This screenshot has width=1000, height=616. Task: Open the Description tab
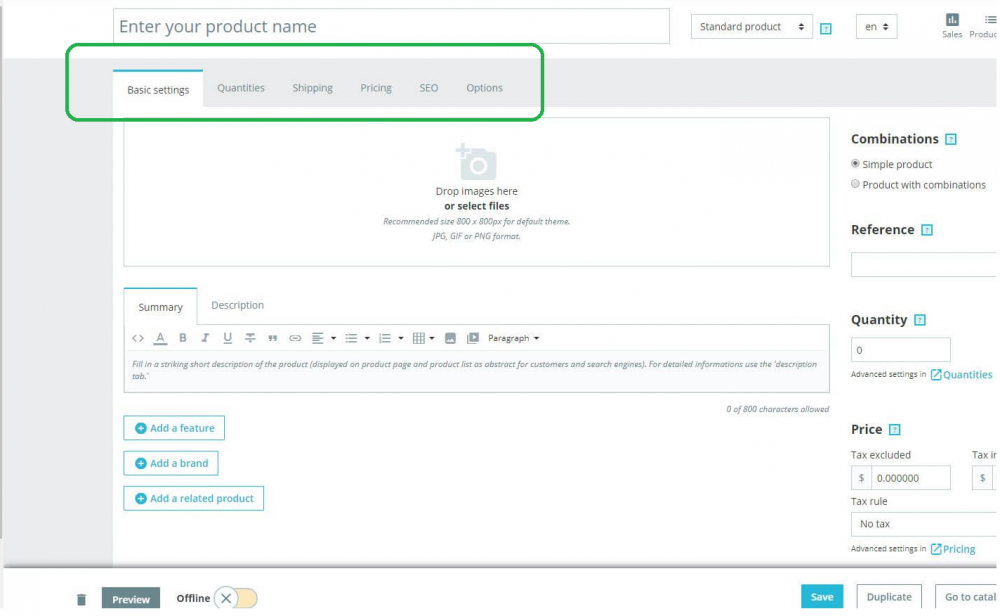point(238,305)
